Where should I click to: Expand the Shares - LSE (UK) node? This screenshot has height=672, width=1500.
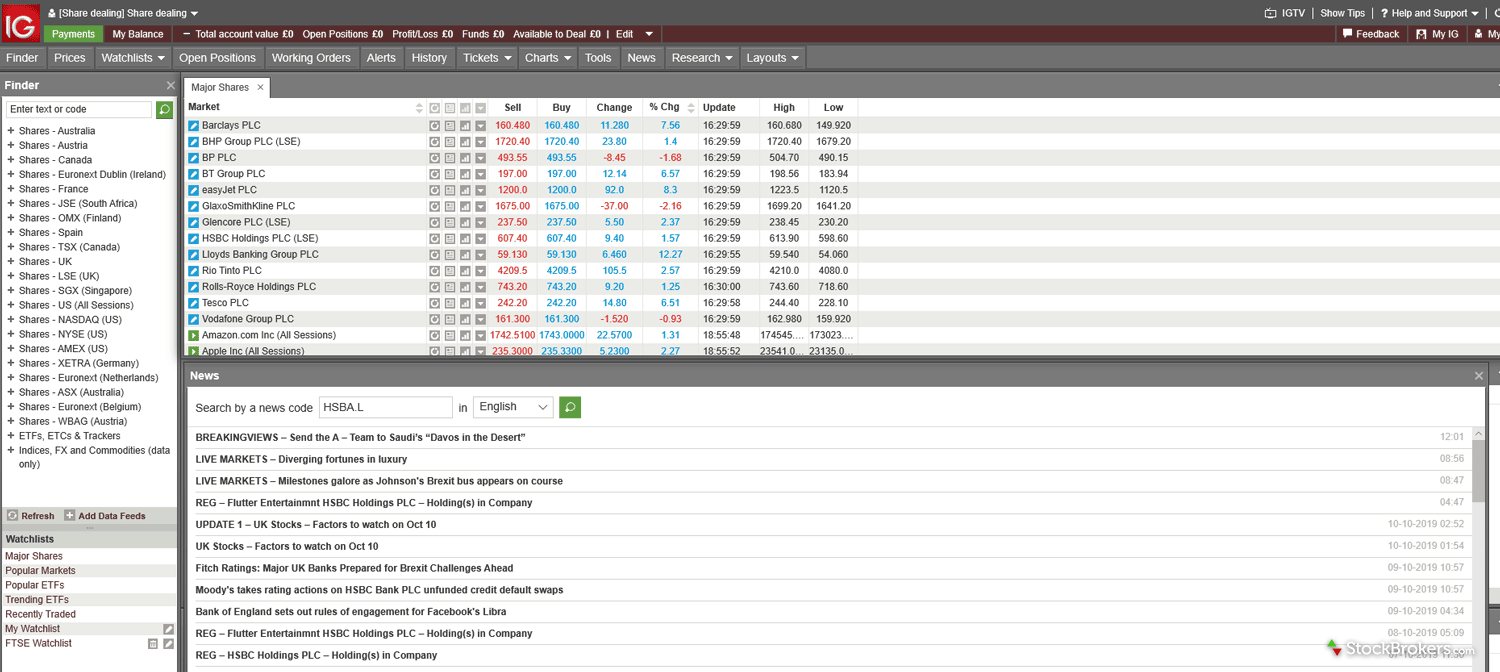tap(11, 276)
